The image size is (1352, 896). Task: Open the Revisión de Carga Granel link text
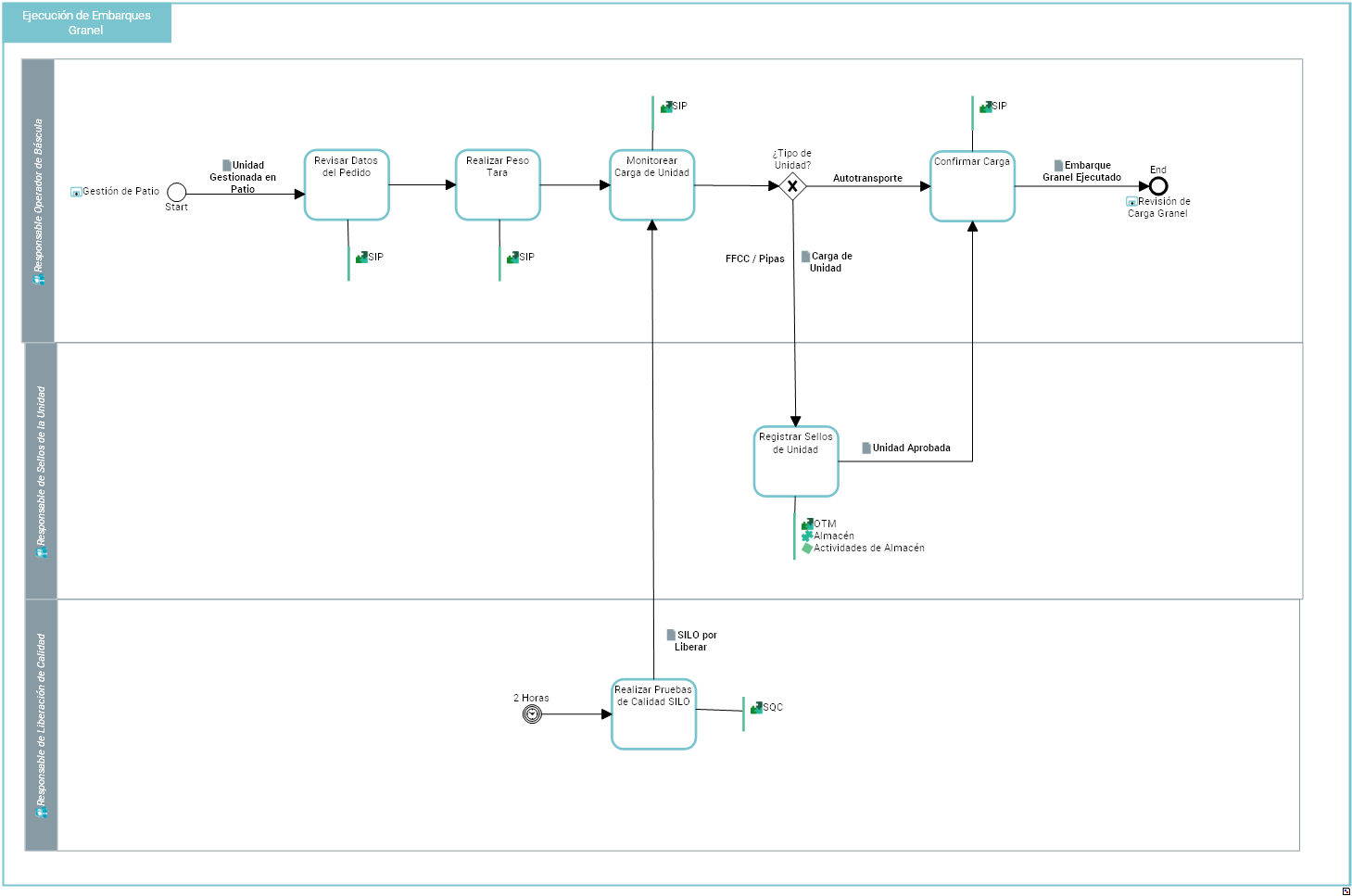tap(1158, 207)
